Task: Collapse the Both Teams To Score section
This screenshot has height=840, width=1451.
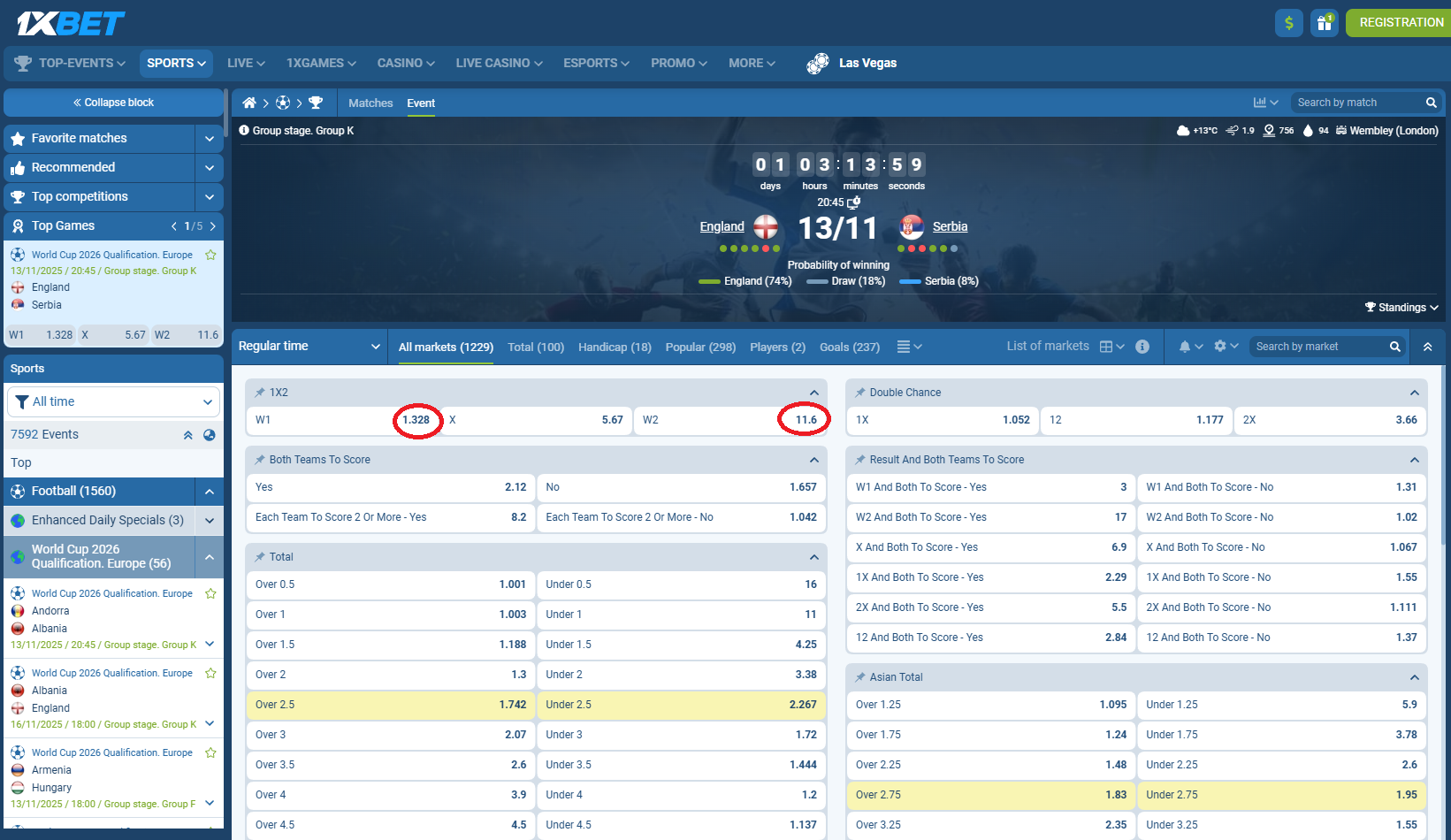Action: coord(814,459)
